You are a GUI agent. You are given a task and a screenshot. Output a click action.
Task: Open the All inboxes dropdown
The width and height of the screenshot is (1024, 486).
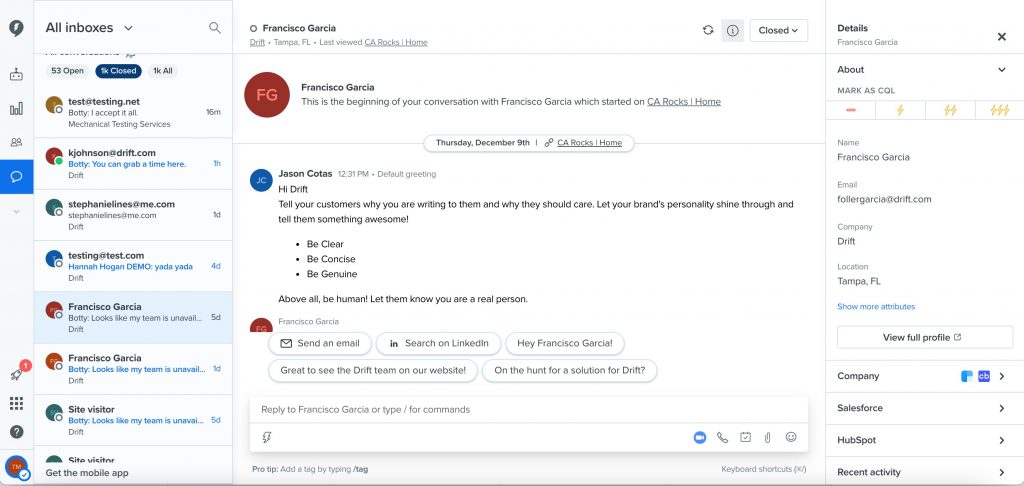pyautogui.click(x=89, y=28)
